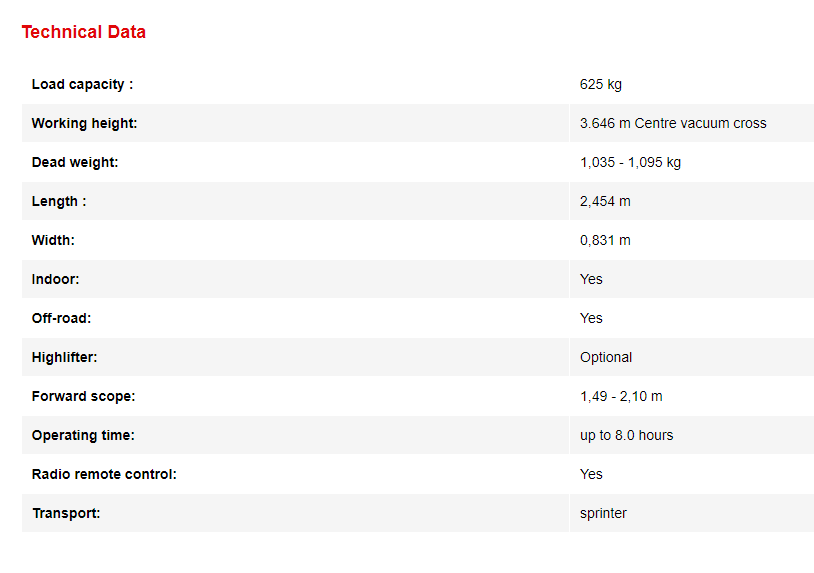The width and height of the screenshot is (814, 573).
Task: Click the Operating time label
Action: pyautogui.click(x=83, y=436)
